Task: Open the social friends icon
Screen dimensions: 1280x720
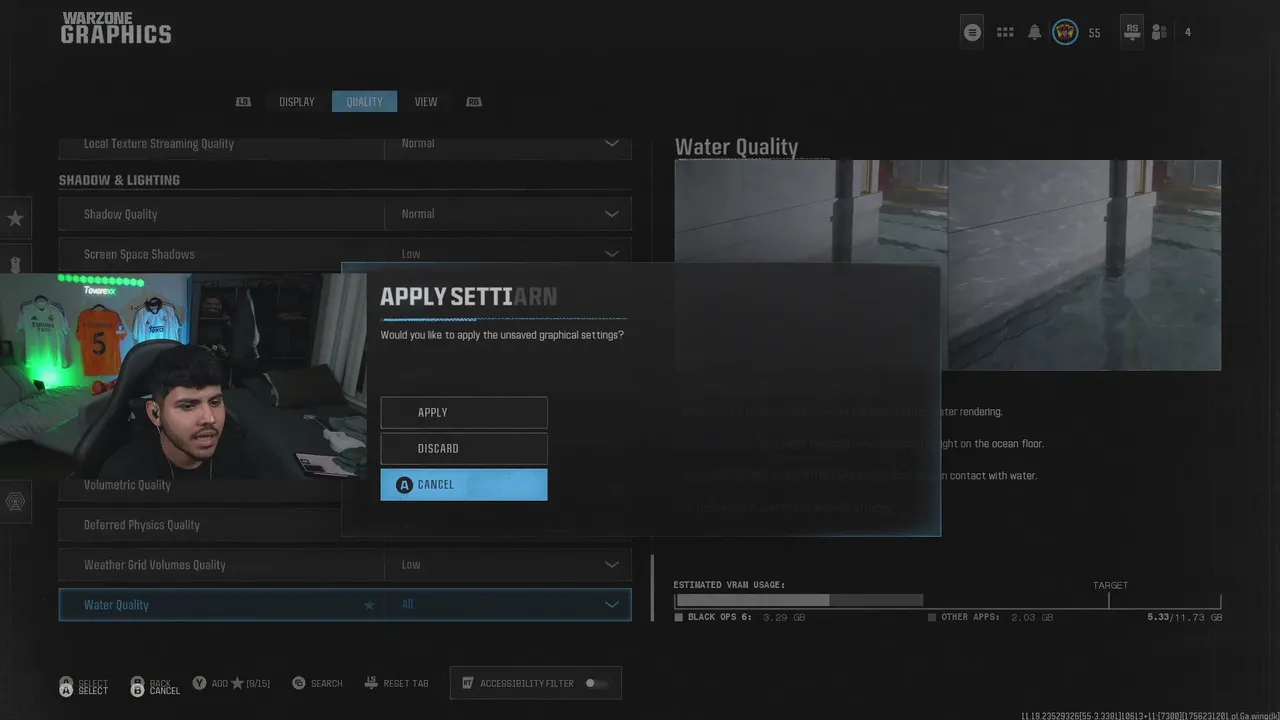Action: 1159,33
